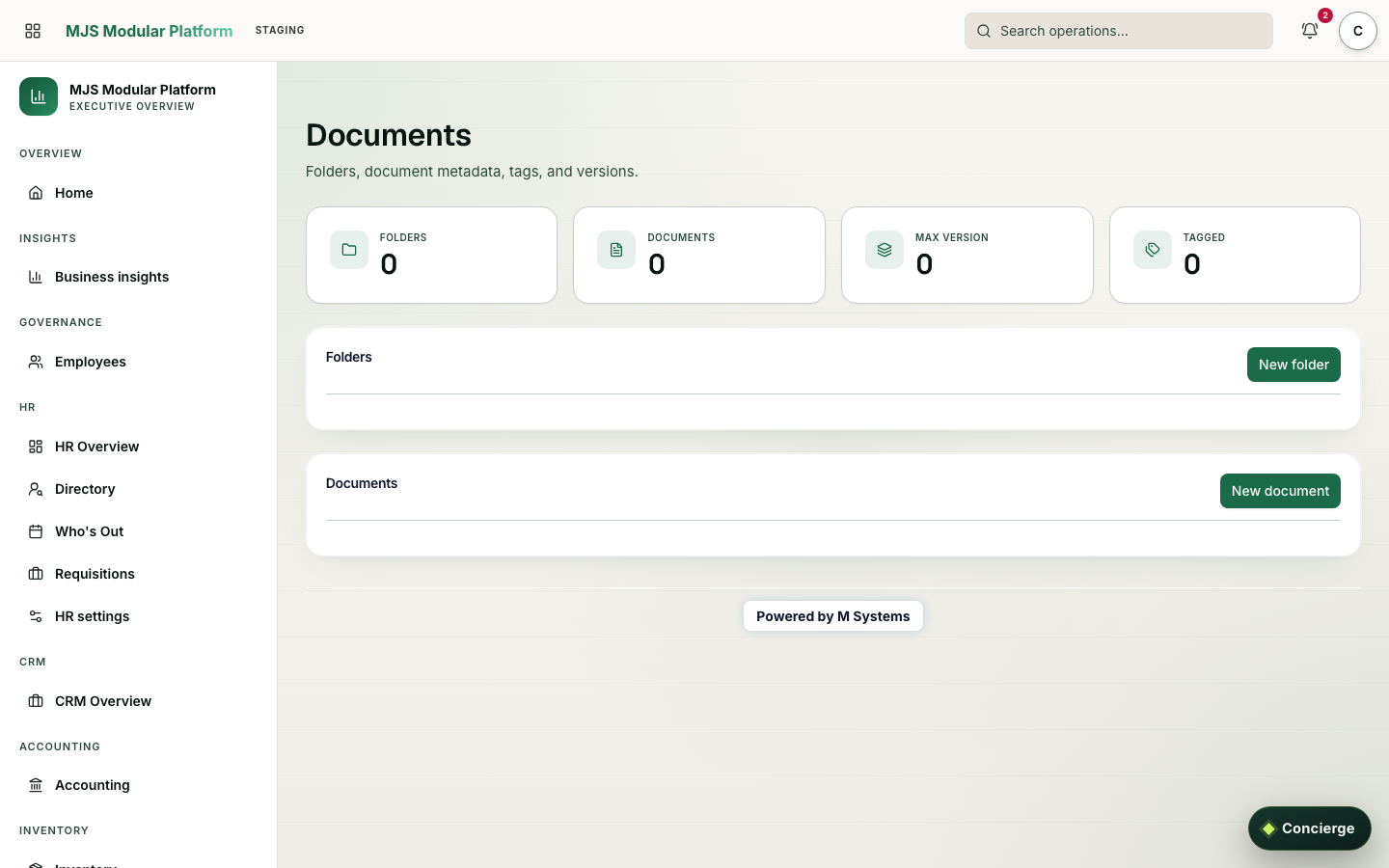Viewport: 1389px width, 868px height.
Task: Click the FOLDERS label in stat card
Action: (403, 237)
